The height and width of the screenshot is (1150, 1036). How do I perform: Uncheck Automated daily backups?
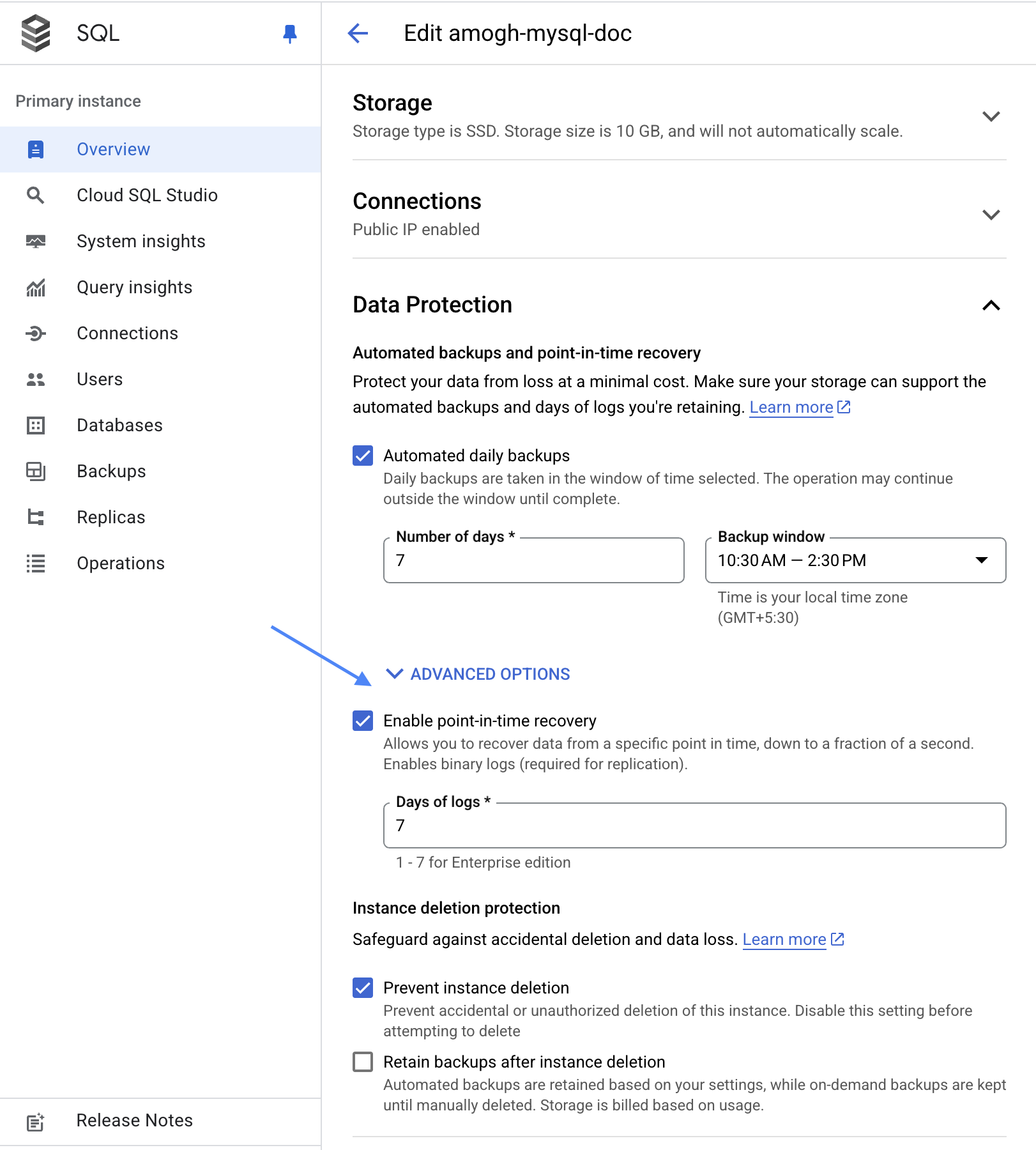(x=363, y=456)
